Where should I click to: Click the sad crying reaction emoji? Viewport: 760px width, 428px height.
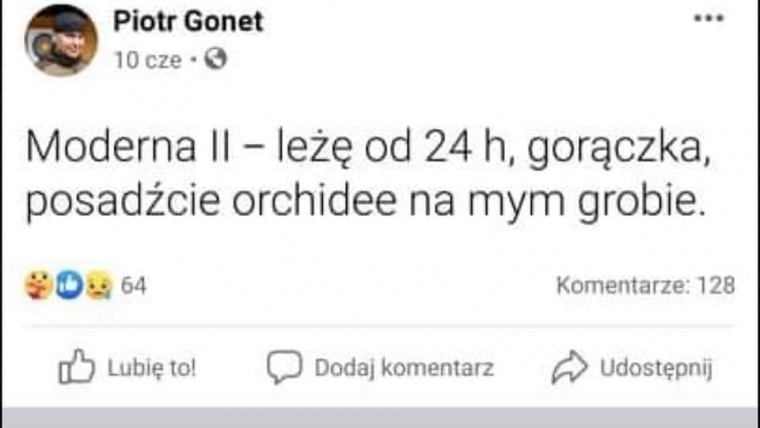click(x=97, y=286)
